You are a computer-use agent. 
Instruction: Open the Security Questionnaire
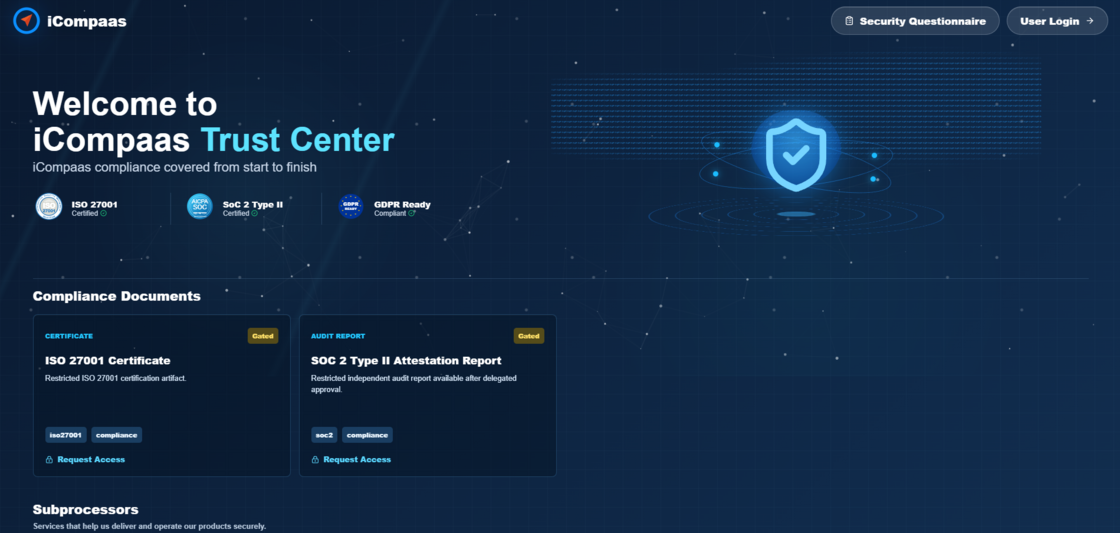coord(915,21)
